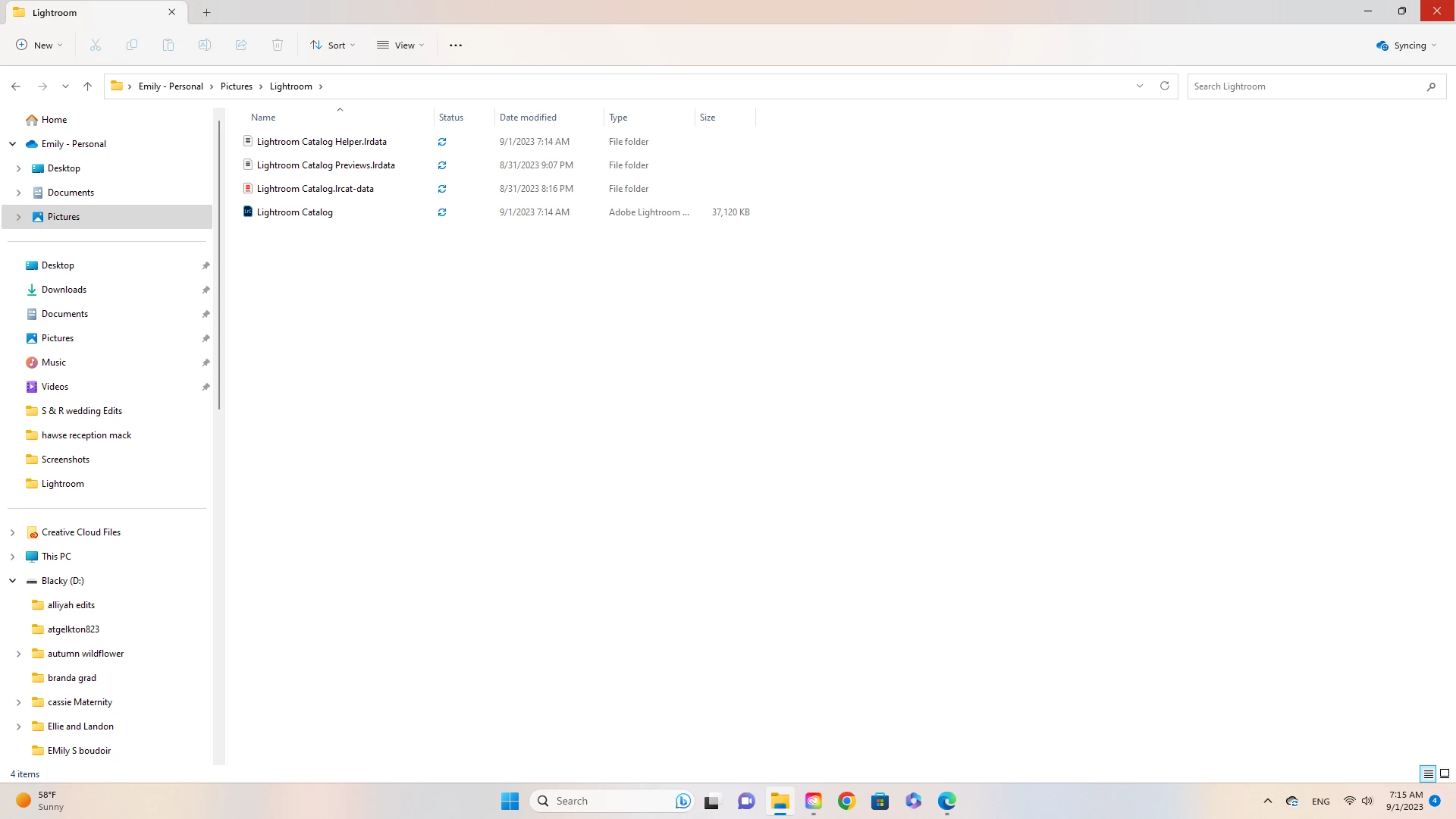Click the sync status icon for Lightroom Catalog.lrcat-data
This screenshot has height=819, width=1456.
442,189
